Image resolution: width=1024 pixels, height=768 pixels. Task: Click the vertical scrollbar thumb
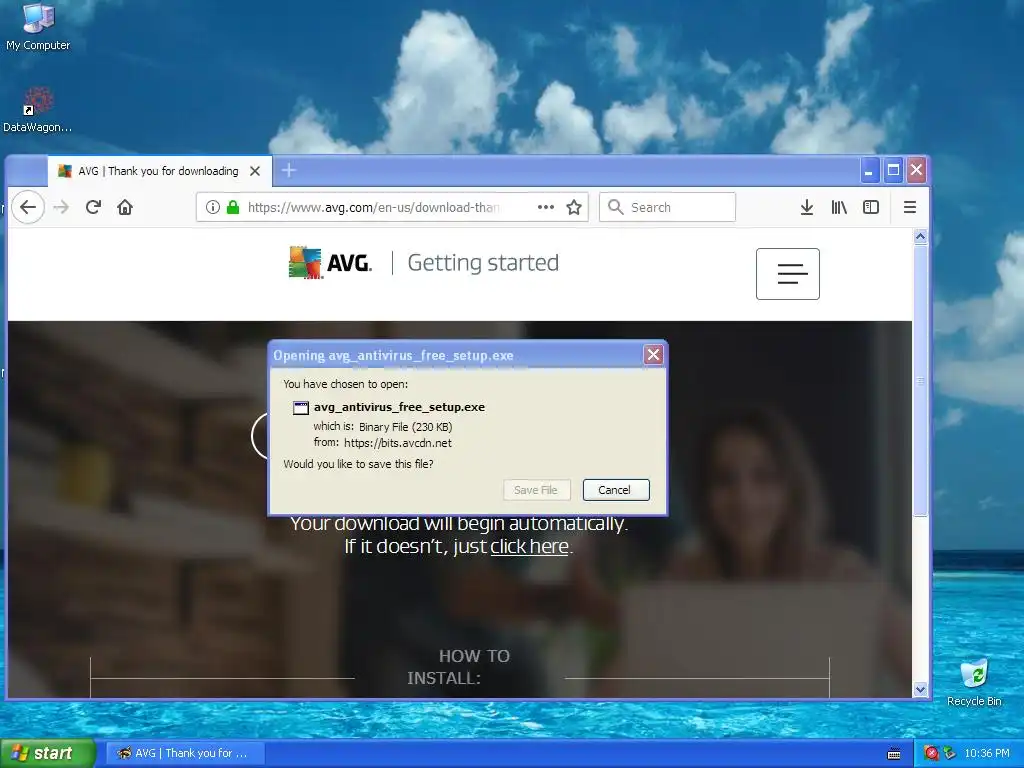coord(920,380)
